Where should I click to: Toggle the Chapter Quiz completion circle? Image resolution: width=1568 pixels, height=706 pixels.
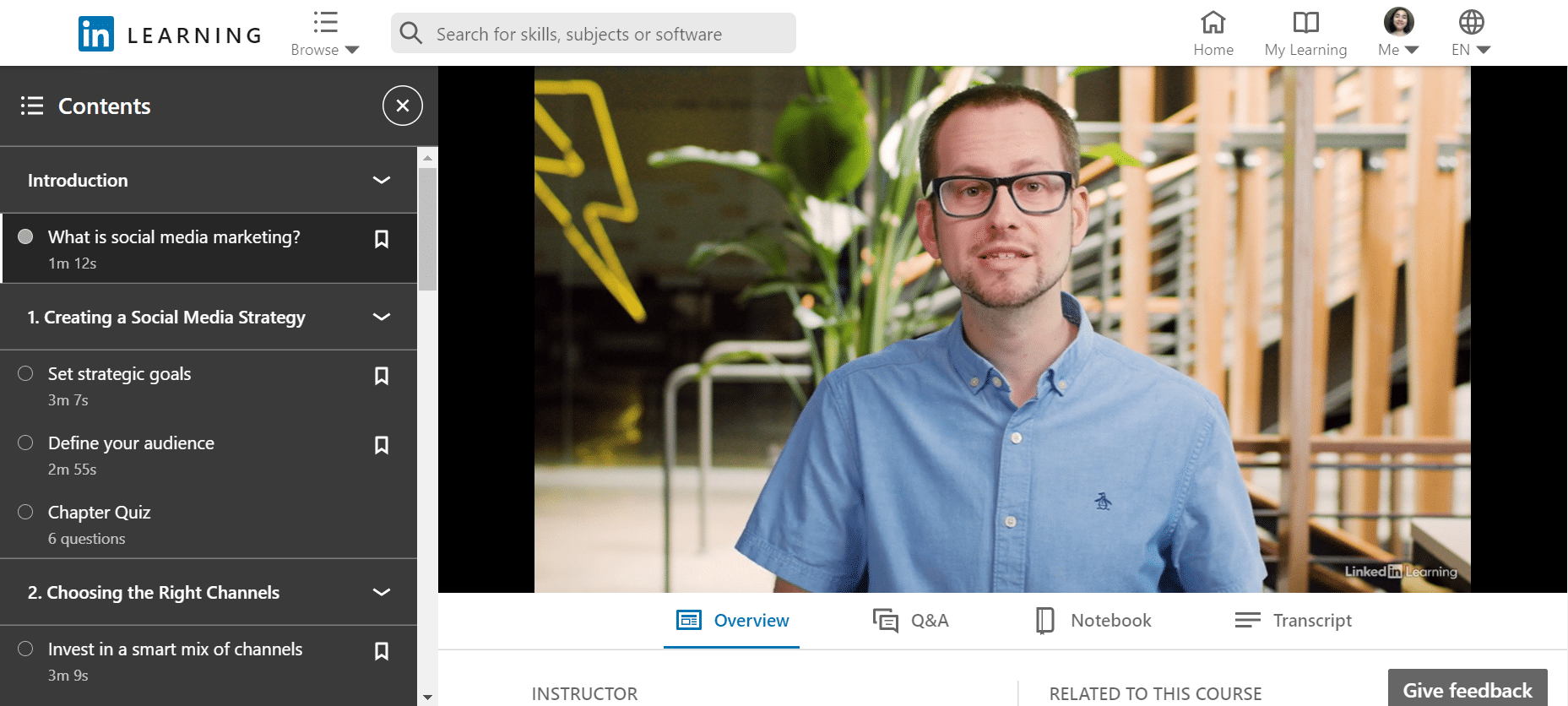click(x=25, y=513)
